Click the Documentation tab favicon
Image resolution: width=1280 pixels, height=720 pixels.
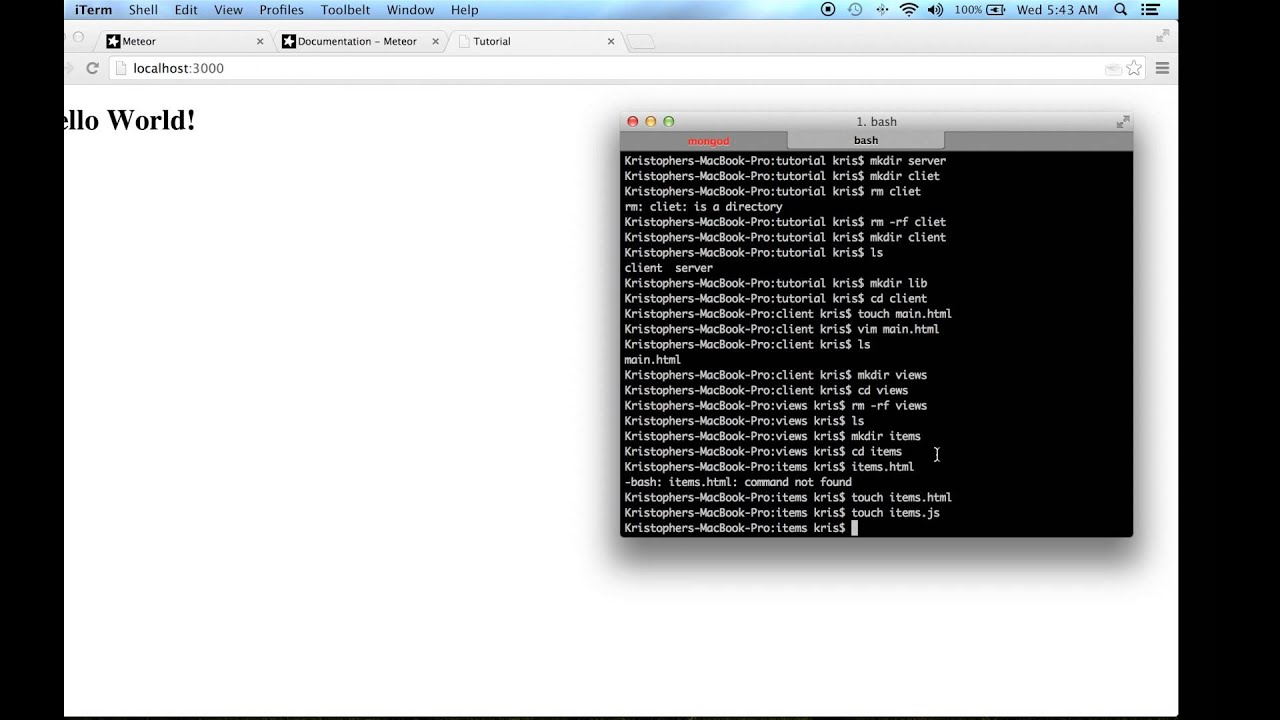tap(289, 42)
